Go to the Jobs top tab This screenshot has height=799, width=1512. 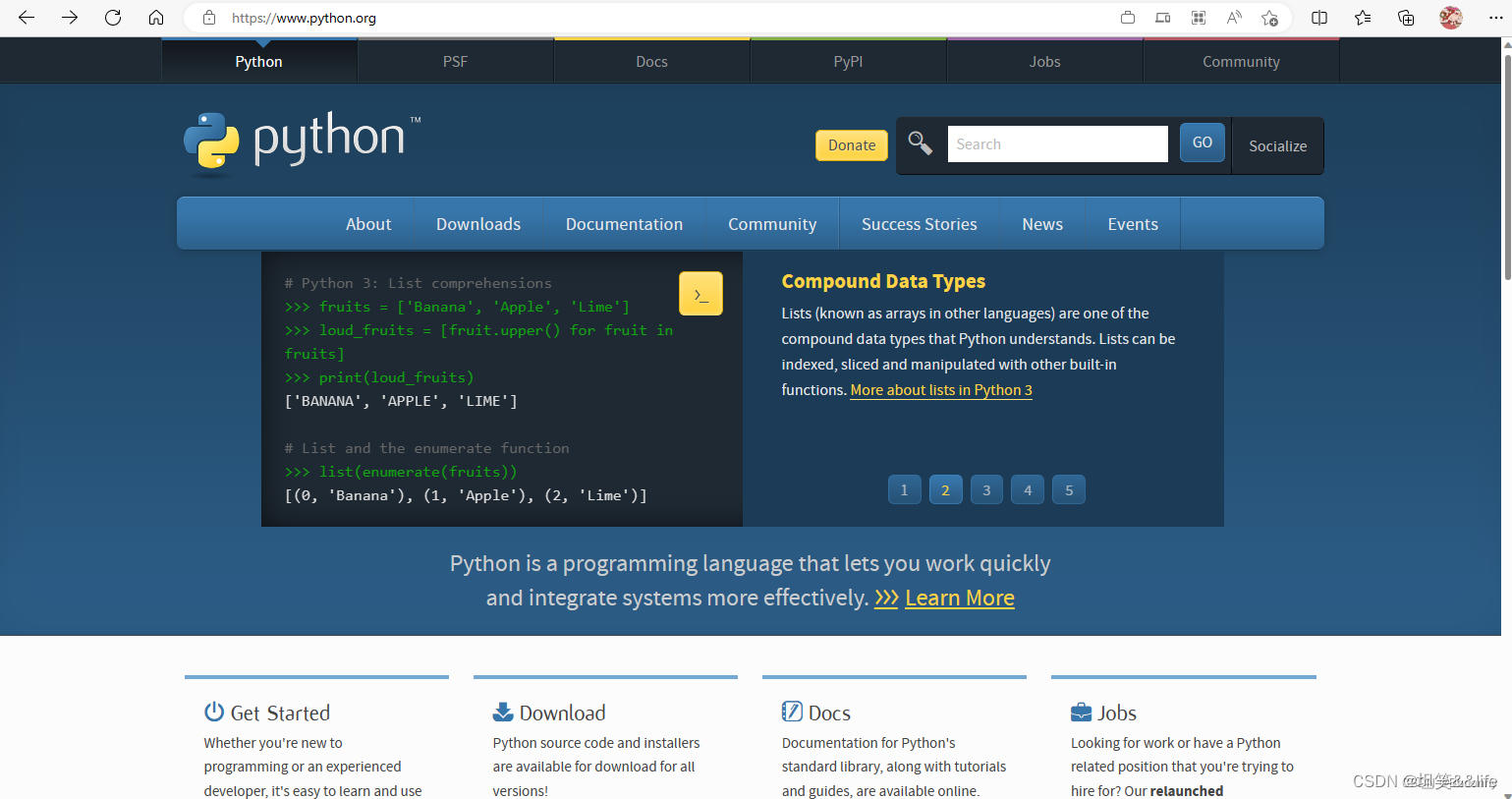pos(1045,61)
